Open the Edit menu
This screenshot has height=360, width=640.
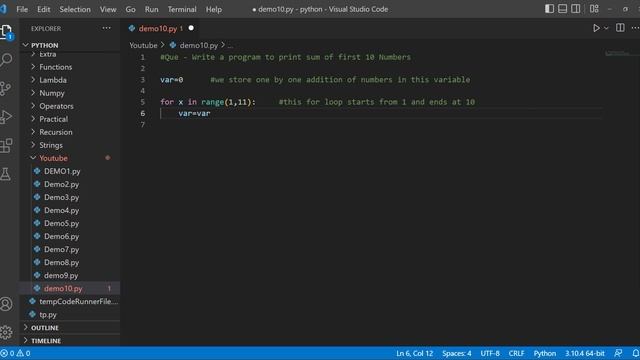coord(44,9)
